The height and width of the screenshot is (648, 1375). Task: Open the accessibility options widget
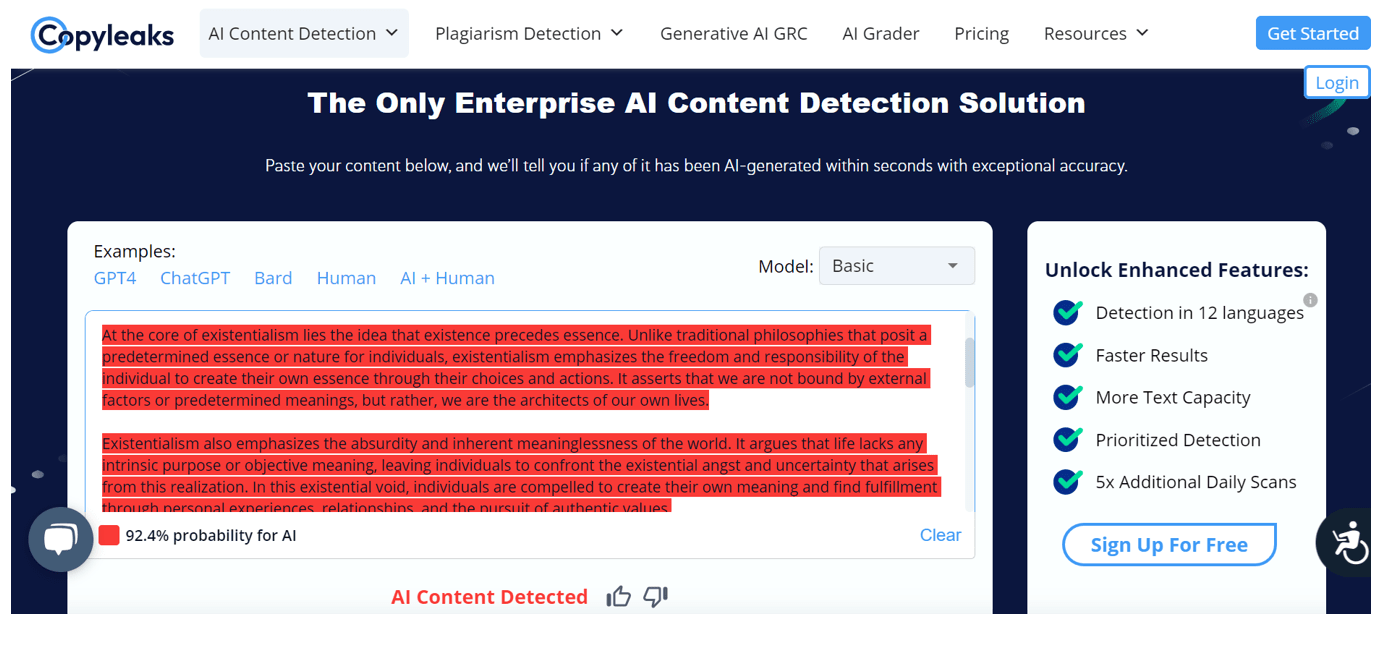pyautogui.click(x=1346, y=543)
